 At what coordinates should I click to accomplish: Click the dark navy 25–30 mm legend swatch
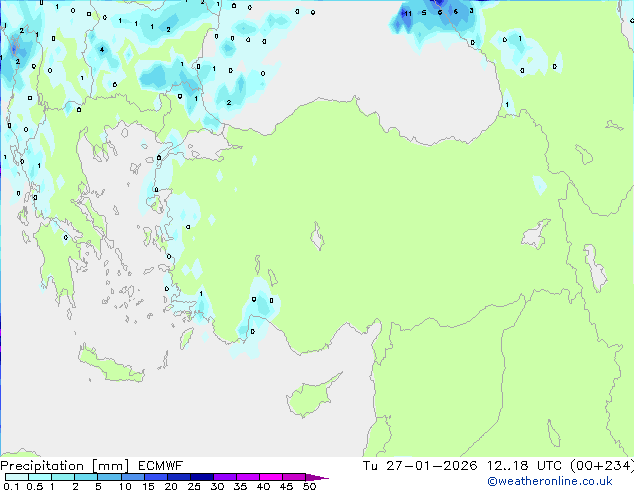[x=201, y=477]
